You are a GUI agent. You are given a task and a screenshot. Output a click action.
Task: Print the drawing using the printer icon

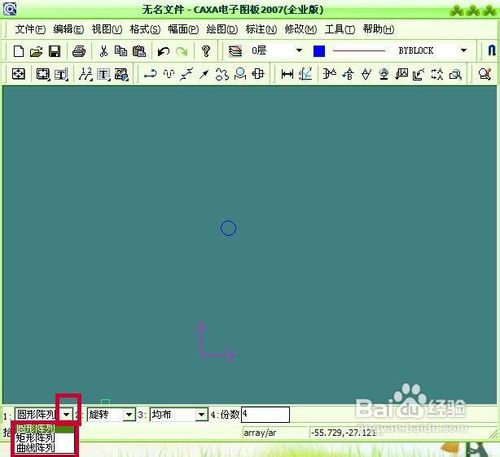(79, 51)
